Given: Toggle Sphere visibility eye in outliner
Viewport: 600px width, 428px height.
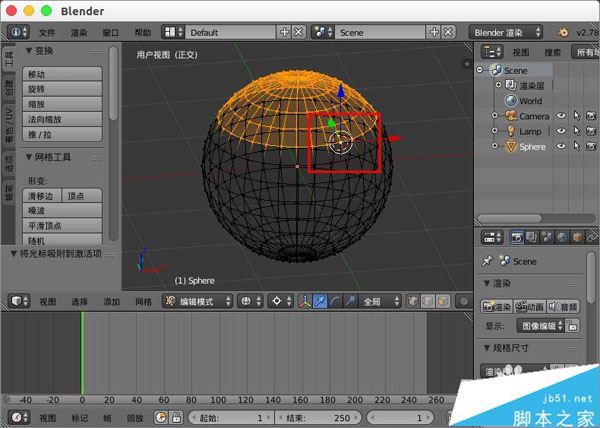Looking at the screenshot, I should (561, 146).
